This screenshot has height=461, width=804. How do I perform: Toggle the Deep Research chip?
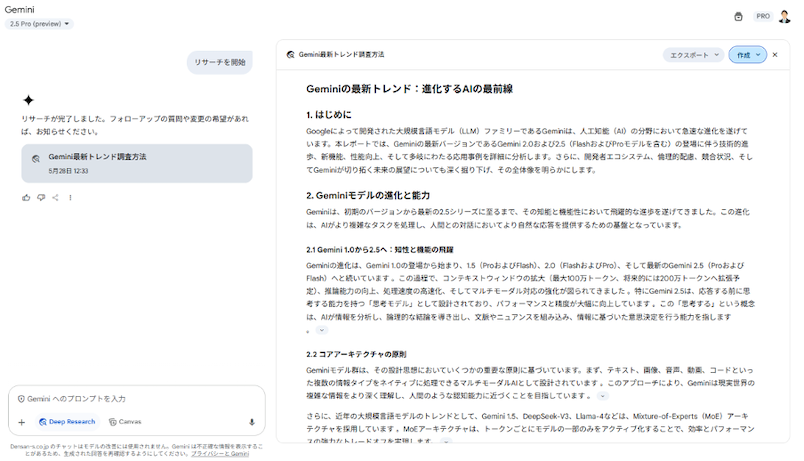tap(67, 422)
